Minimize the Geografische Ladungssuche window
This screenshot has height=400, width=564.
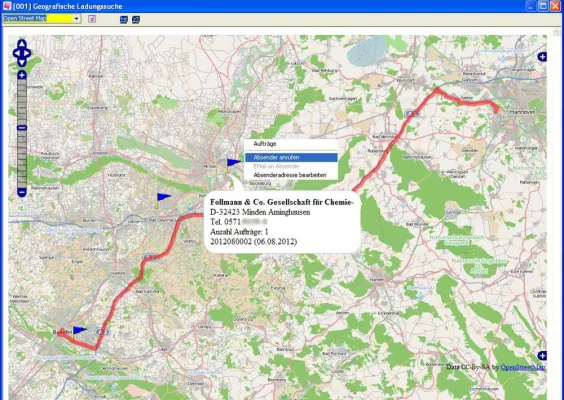531,6
